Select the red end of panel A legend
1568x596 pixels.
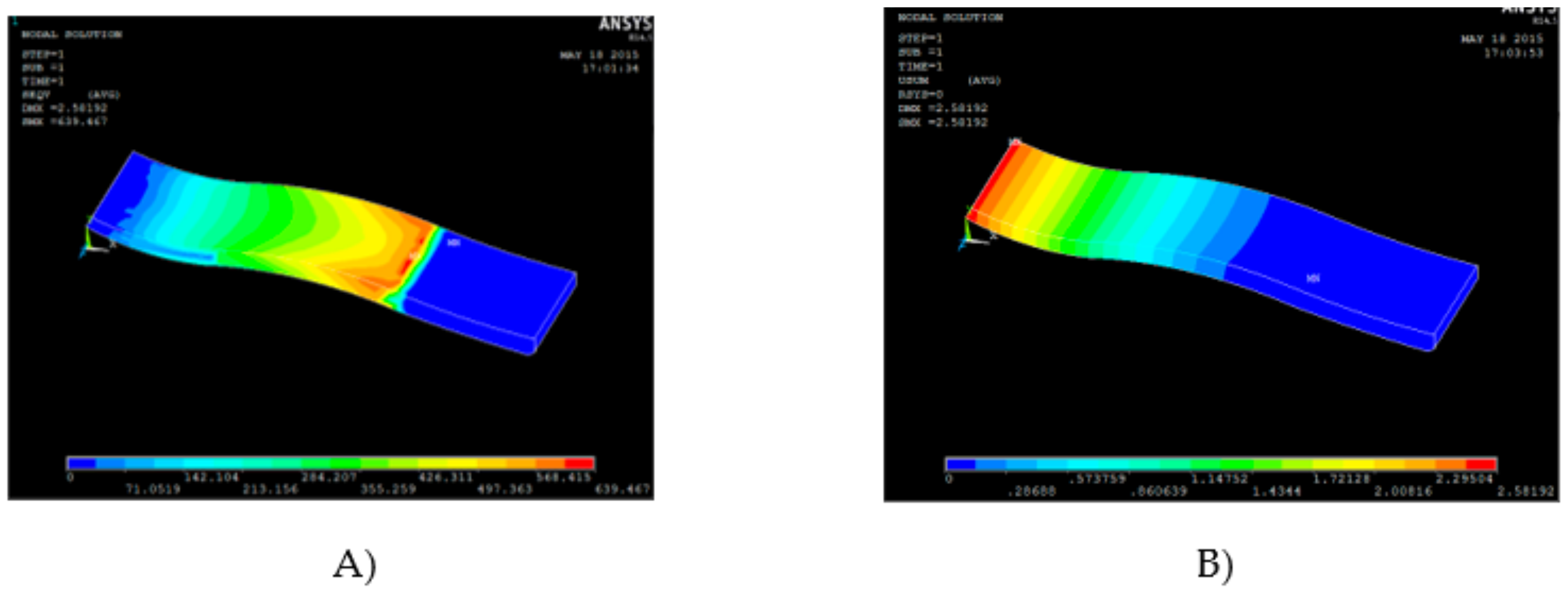coord(579,463)
